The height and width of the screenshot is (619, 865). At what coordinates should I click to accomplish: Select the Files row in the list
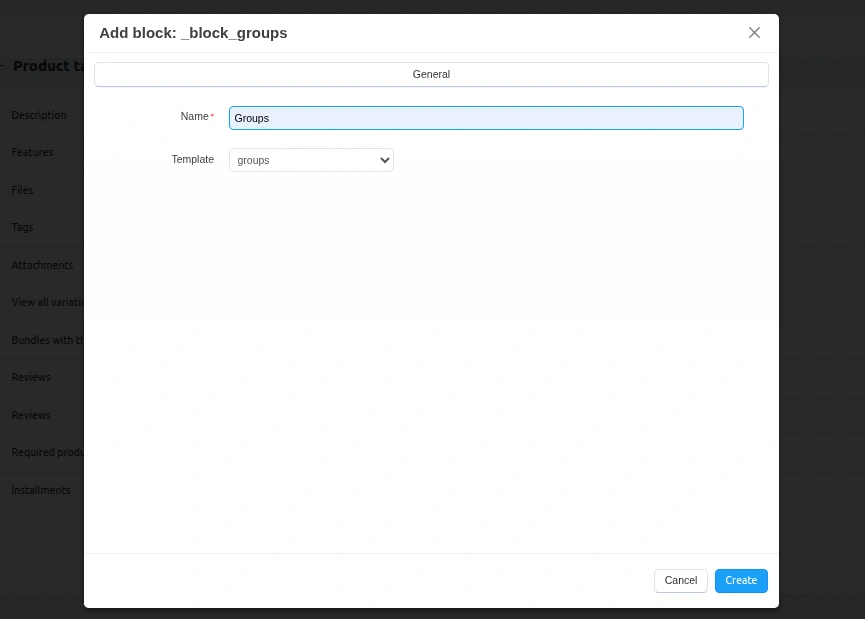[x=23, y=190]
